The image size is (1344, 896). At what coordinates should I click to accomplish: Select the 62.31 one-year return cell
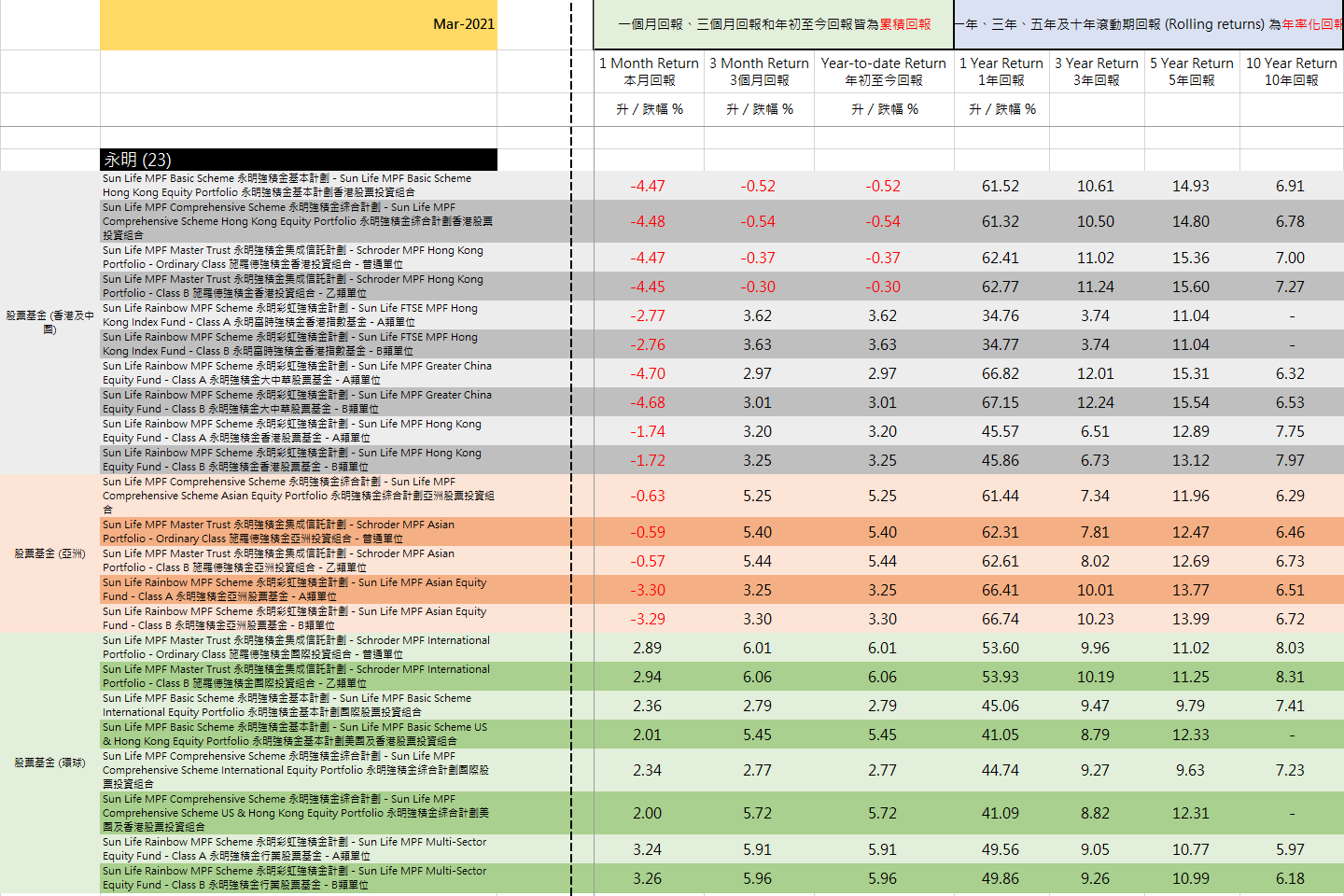pos(1001,532)
